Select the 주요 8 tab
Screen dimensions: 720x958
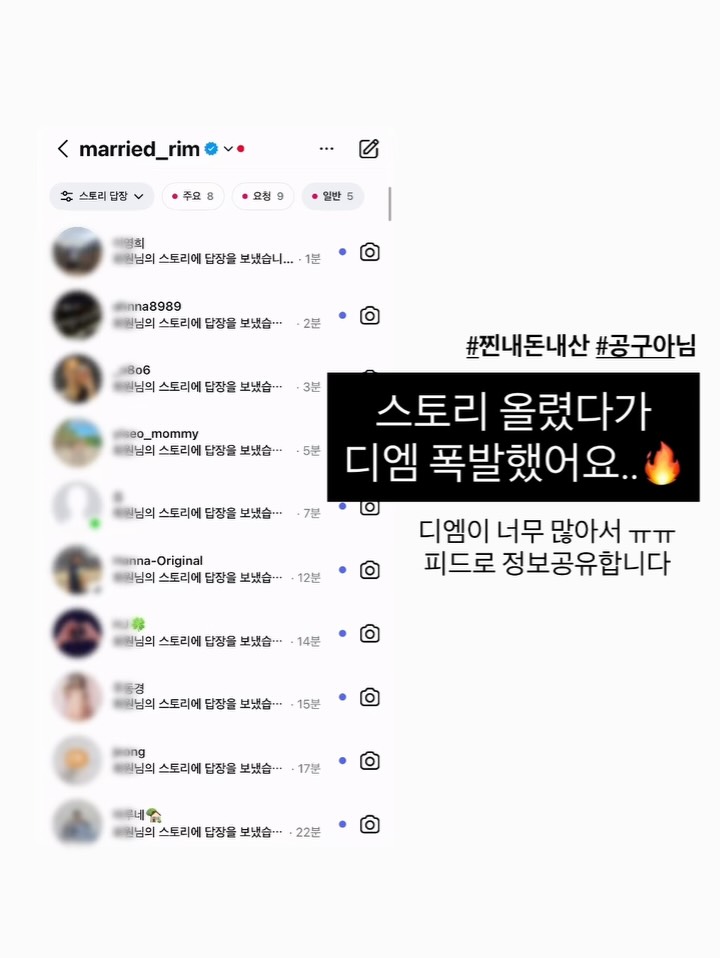193,196
